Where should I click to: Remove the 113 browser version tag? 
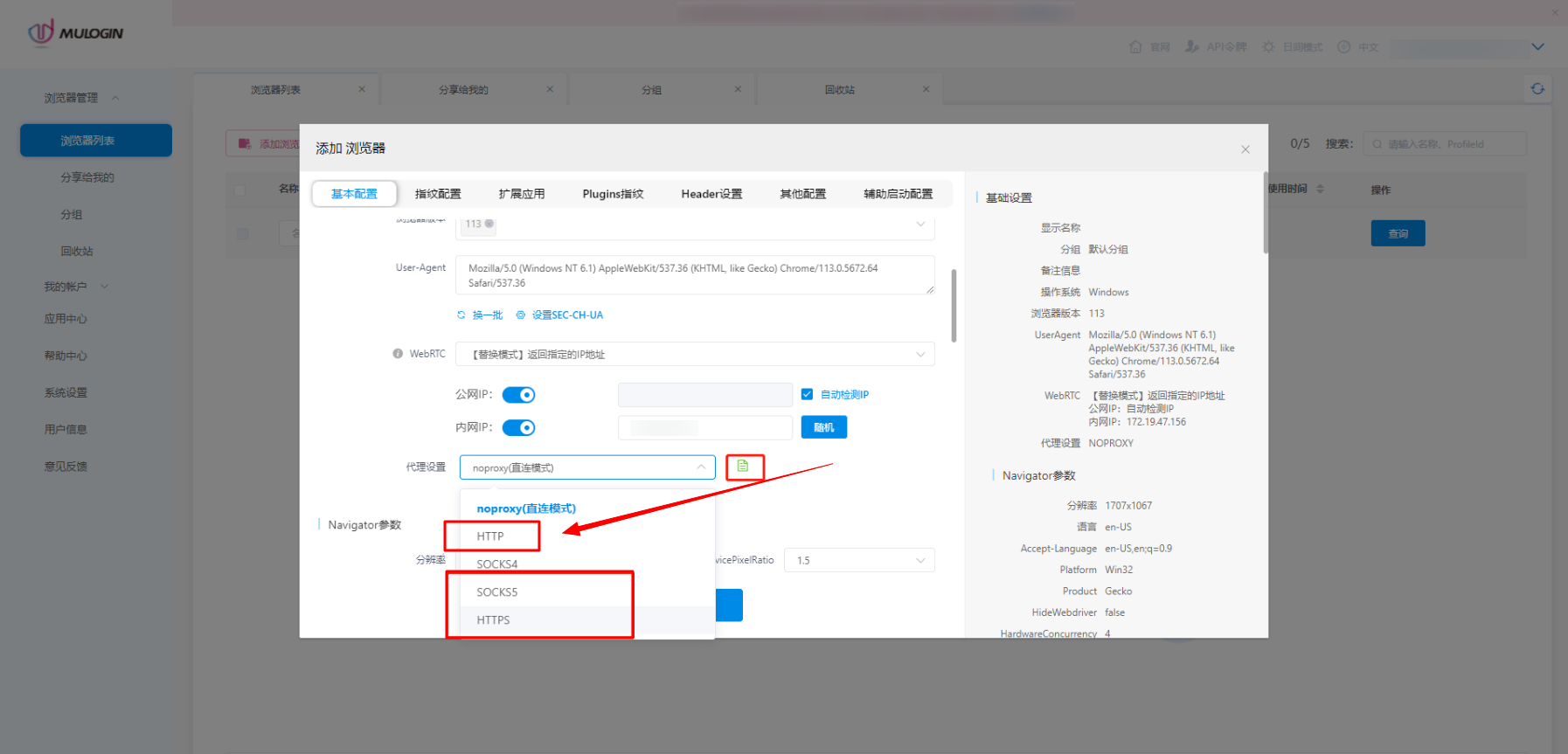[x=489, y=224]
